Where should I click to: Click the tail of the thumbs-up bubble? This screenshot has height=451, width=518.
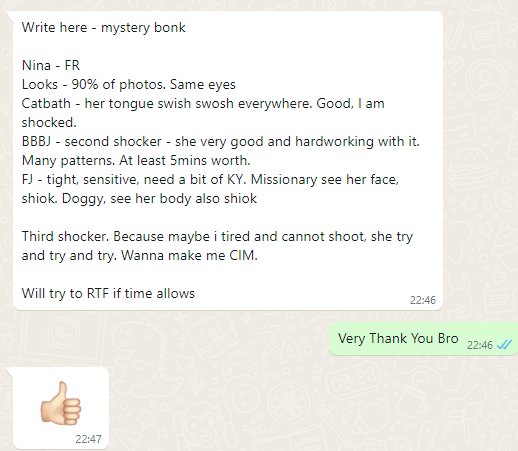(10, 372)
